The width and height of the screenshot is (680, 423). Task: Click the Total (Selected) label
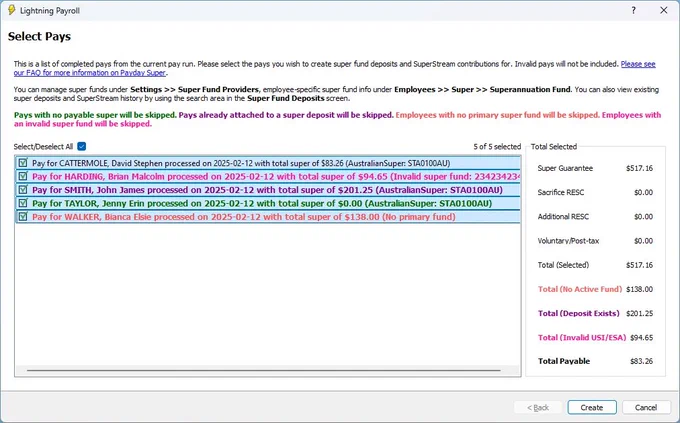coord(563,265)
